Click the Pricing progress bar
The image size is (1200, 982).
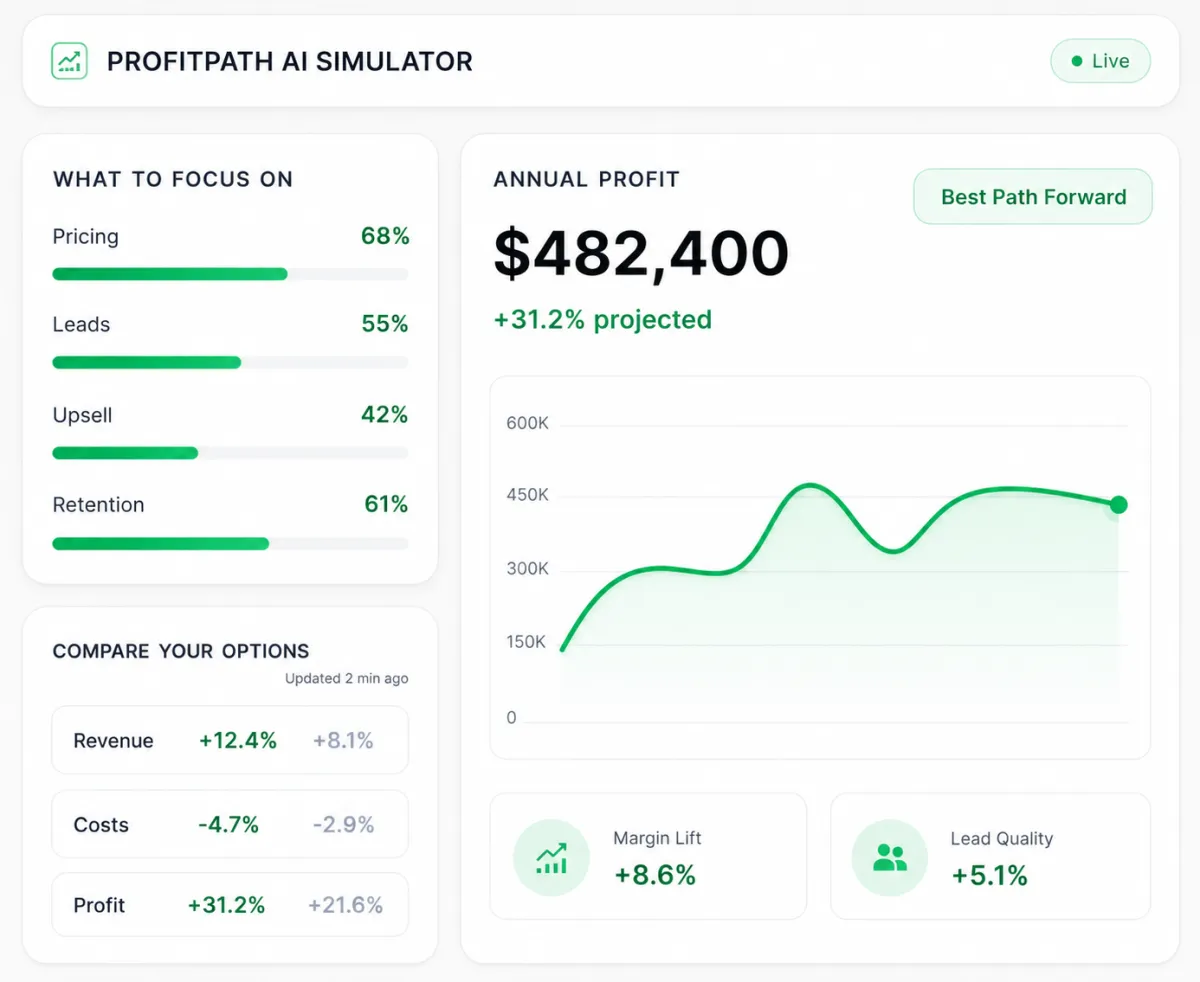pos(230,274)
